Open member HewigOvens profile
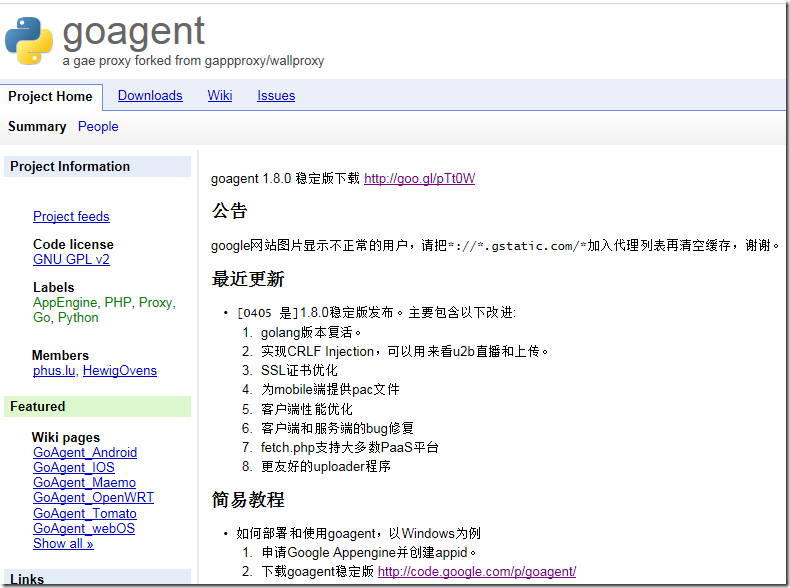 tap(120, 371)
